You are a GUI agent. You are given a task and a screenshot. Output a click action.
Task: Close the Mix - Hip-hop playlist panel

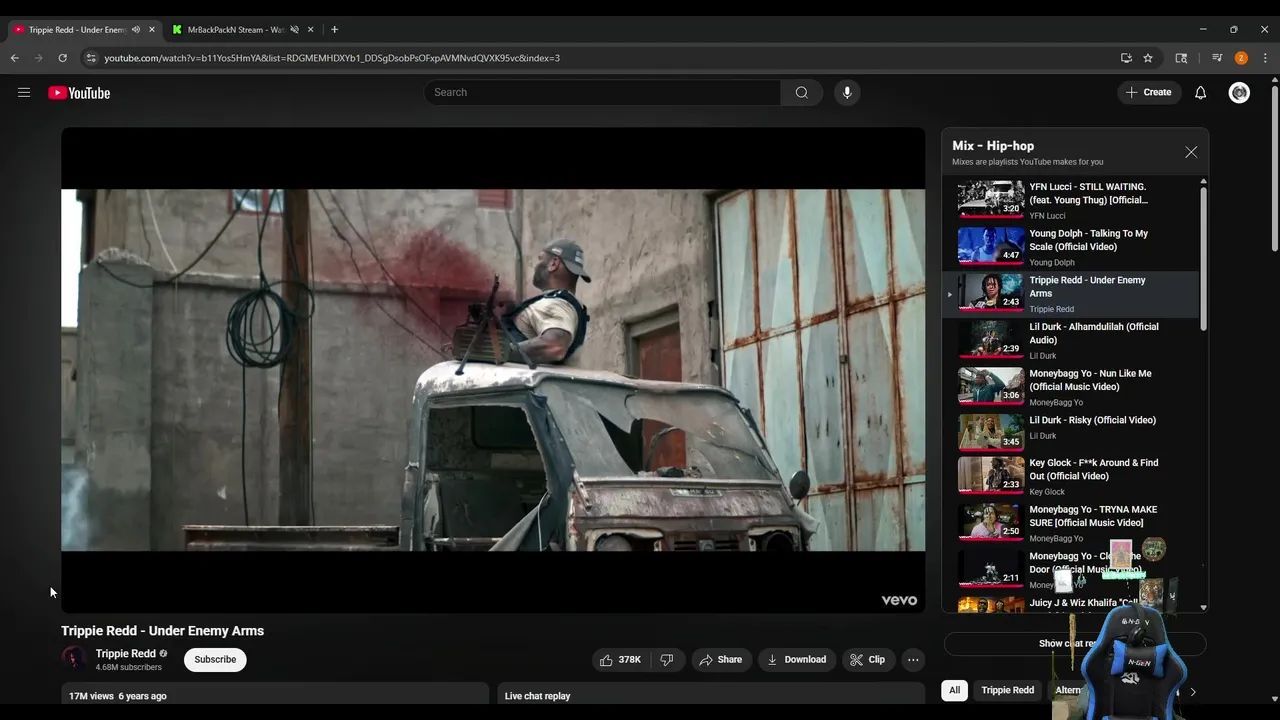click(1191, 152)
